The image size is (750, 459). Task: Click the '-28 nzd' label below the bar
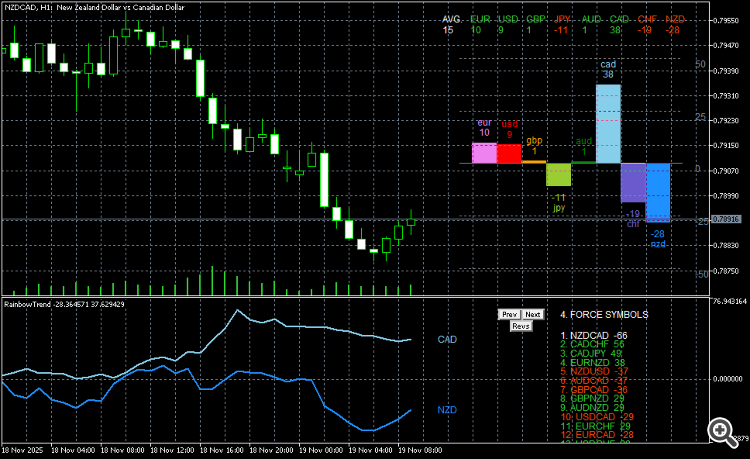(x=658, y=239)
